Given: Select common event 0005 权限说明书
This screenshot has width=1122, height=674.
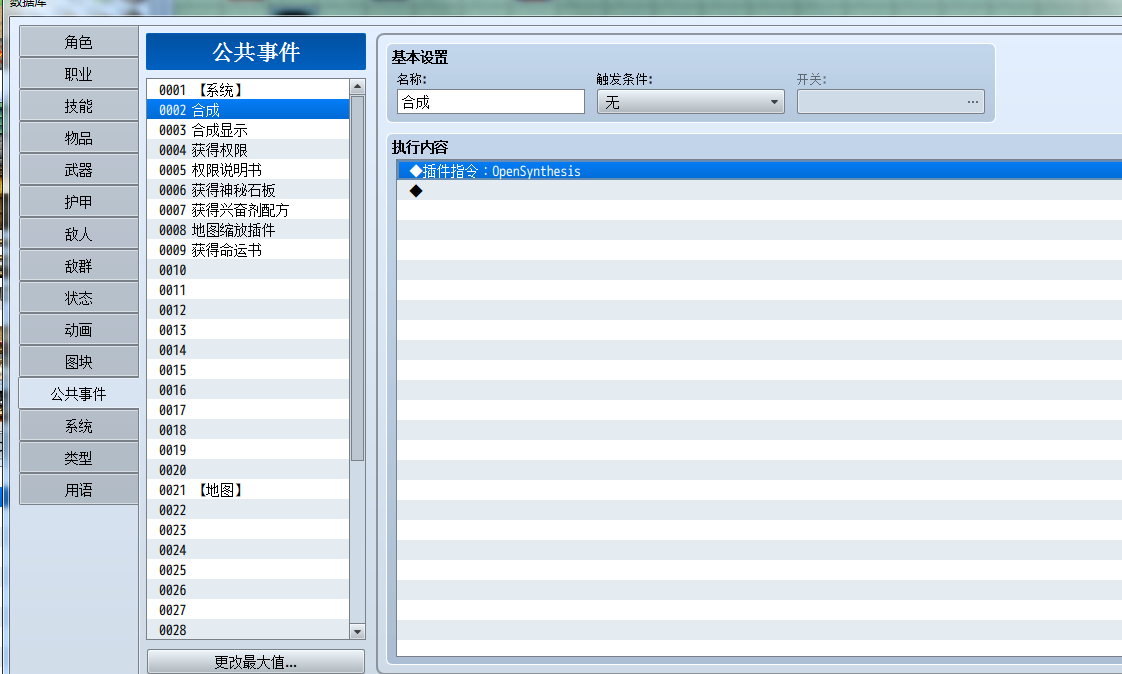Looking at the screenshot, I should point(248,170).
